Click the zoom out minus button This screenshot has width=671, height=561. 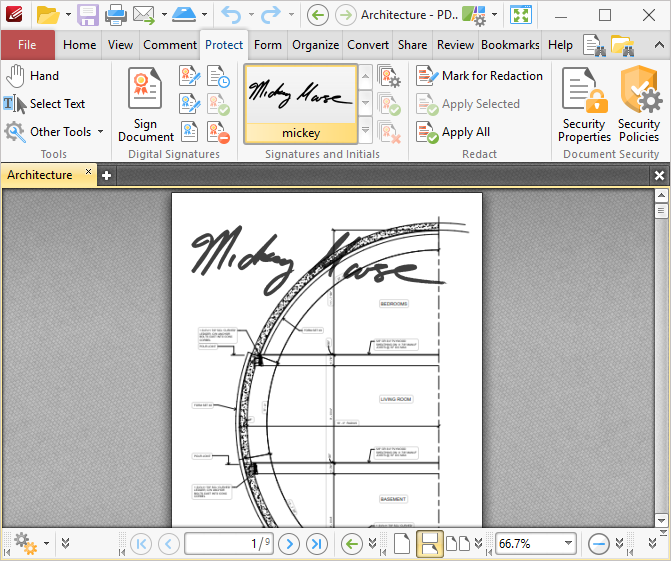point(599,544)
